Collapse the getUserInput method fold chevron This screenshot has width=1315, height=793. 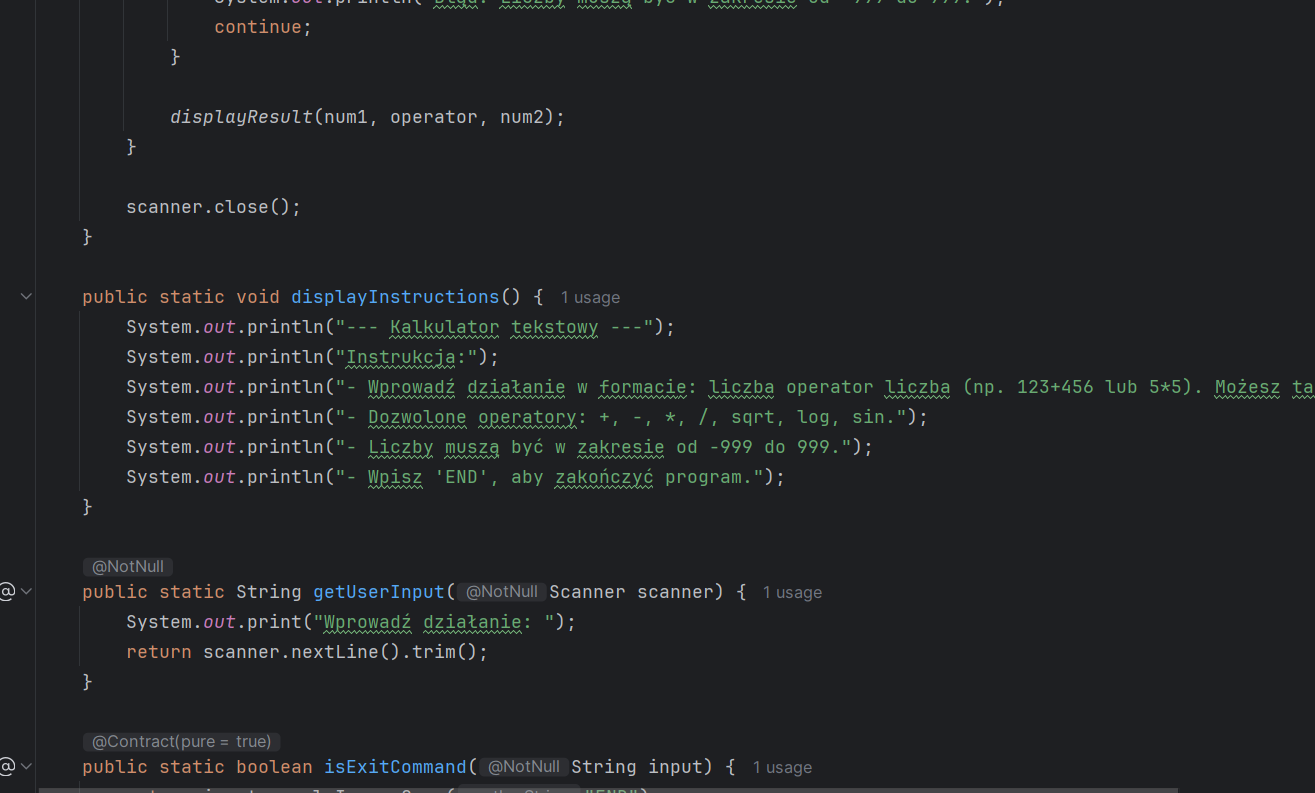(x=27, y=591)
